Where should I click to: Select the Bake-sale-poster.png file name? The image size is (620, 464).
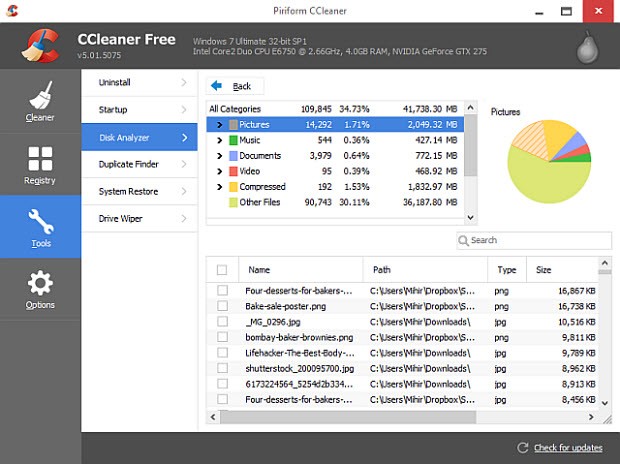tap(285, 306)
